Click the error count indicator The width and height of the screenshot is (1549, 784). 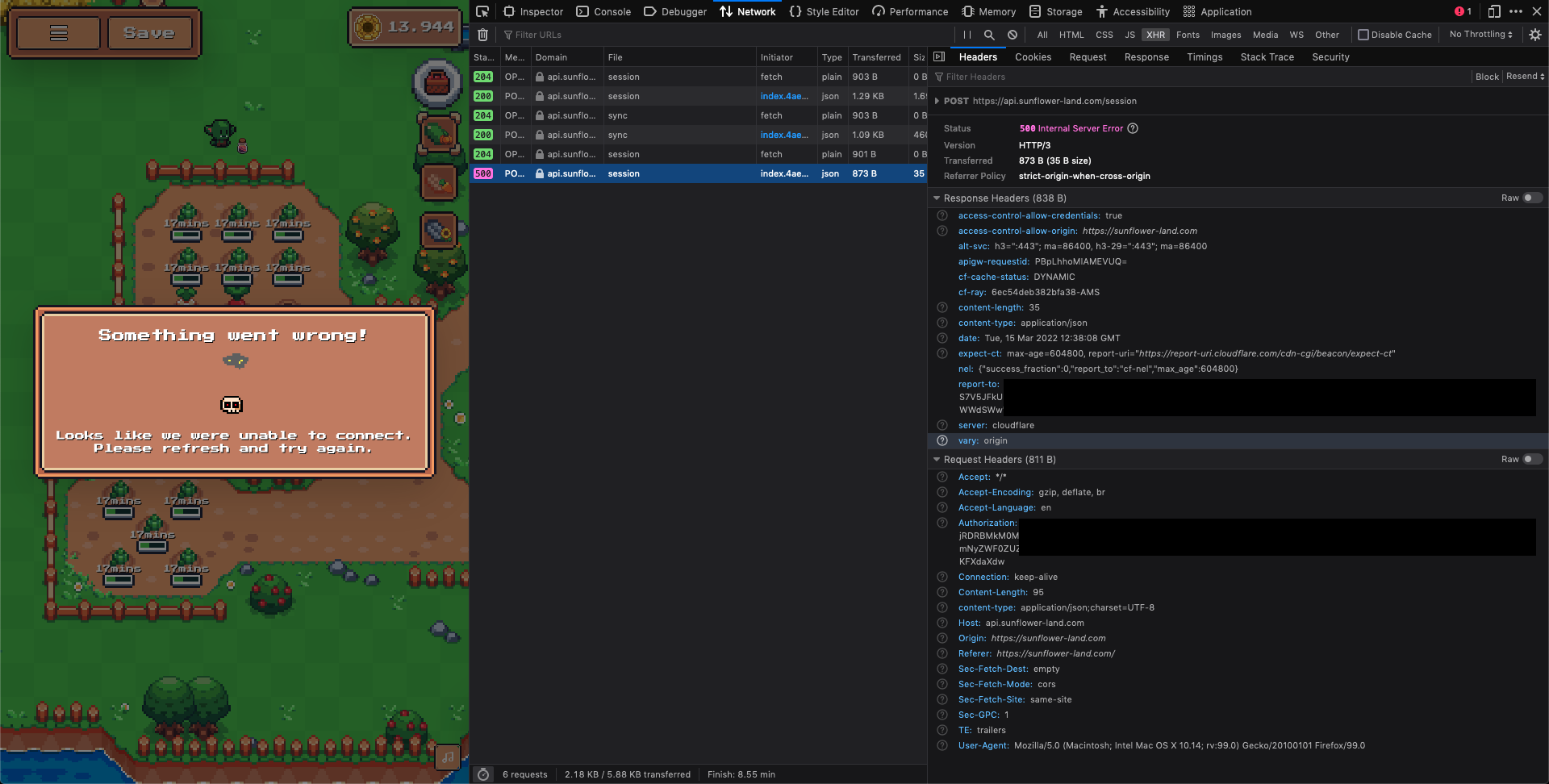point(1463,11)
